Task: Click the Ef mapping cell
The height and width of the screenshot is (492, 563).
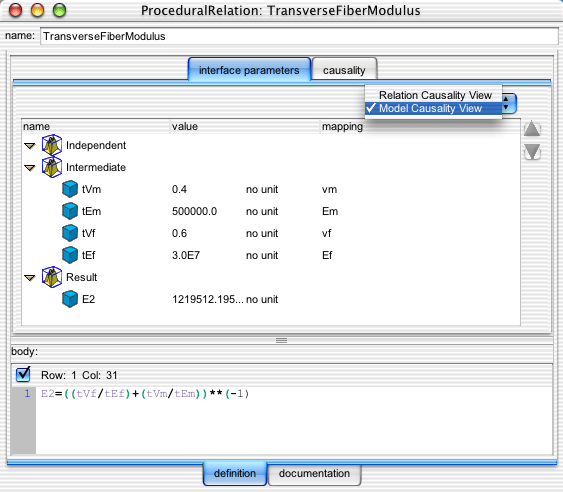Action: (x=327, y=255)
